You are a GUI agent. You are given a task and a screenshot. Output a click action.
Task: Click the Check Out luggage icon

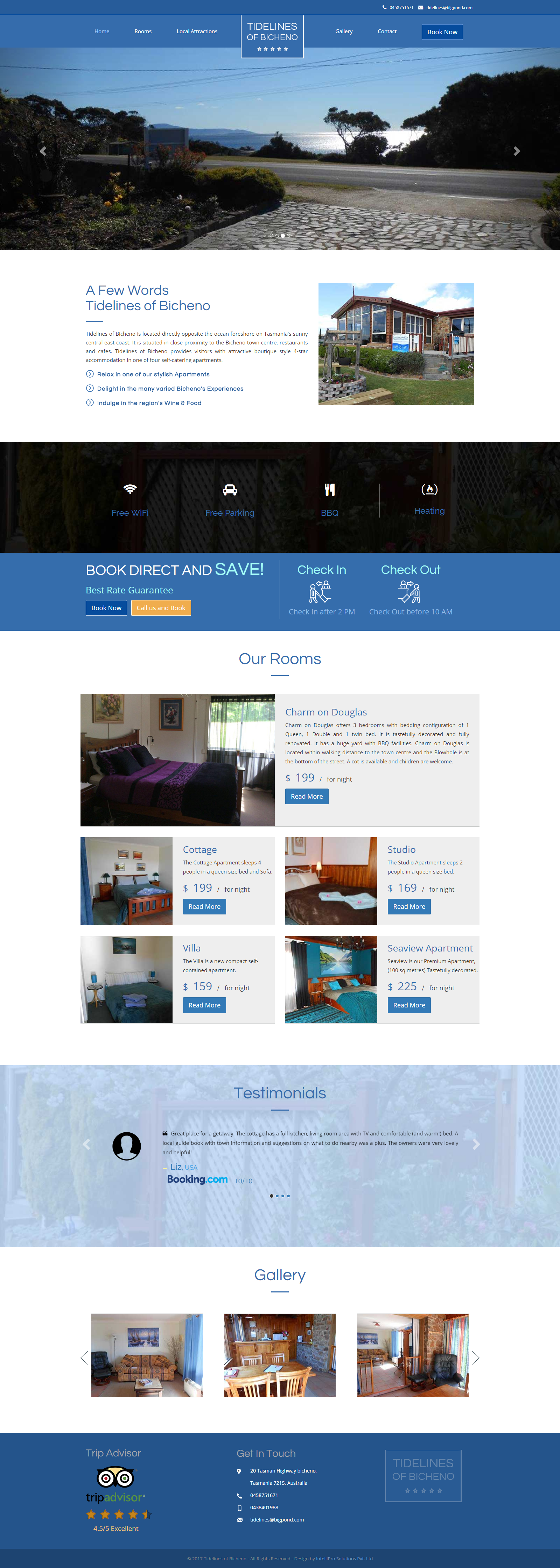(409, 591)
